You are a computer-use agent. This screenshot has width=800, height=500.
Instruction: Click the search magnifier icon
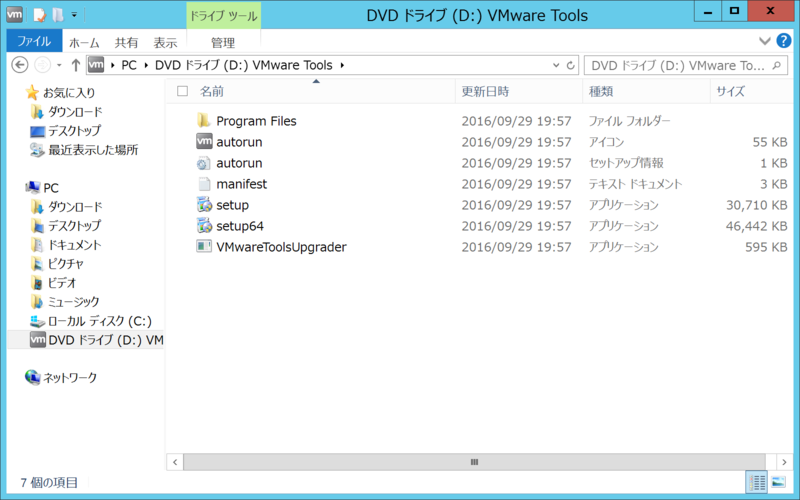pyautogui.click(x=777, y=65)
